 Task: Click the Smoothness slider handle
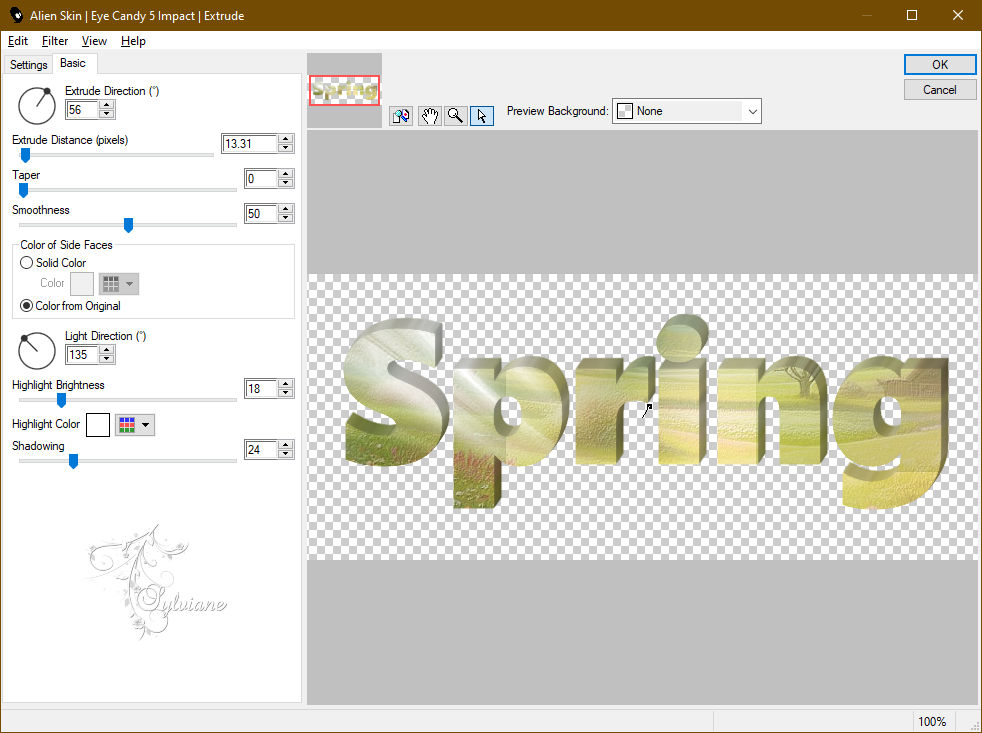128,225
